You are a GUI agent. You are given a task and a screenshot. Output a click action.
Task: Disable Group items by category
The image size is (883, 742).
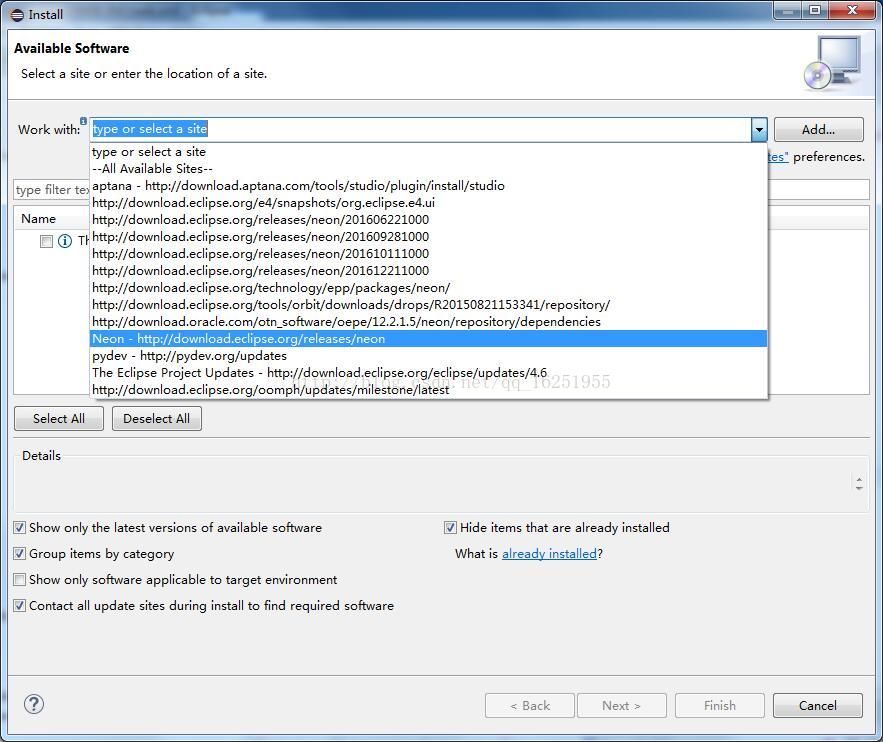[x=19, y=553]
